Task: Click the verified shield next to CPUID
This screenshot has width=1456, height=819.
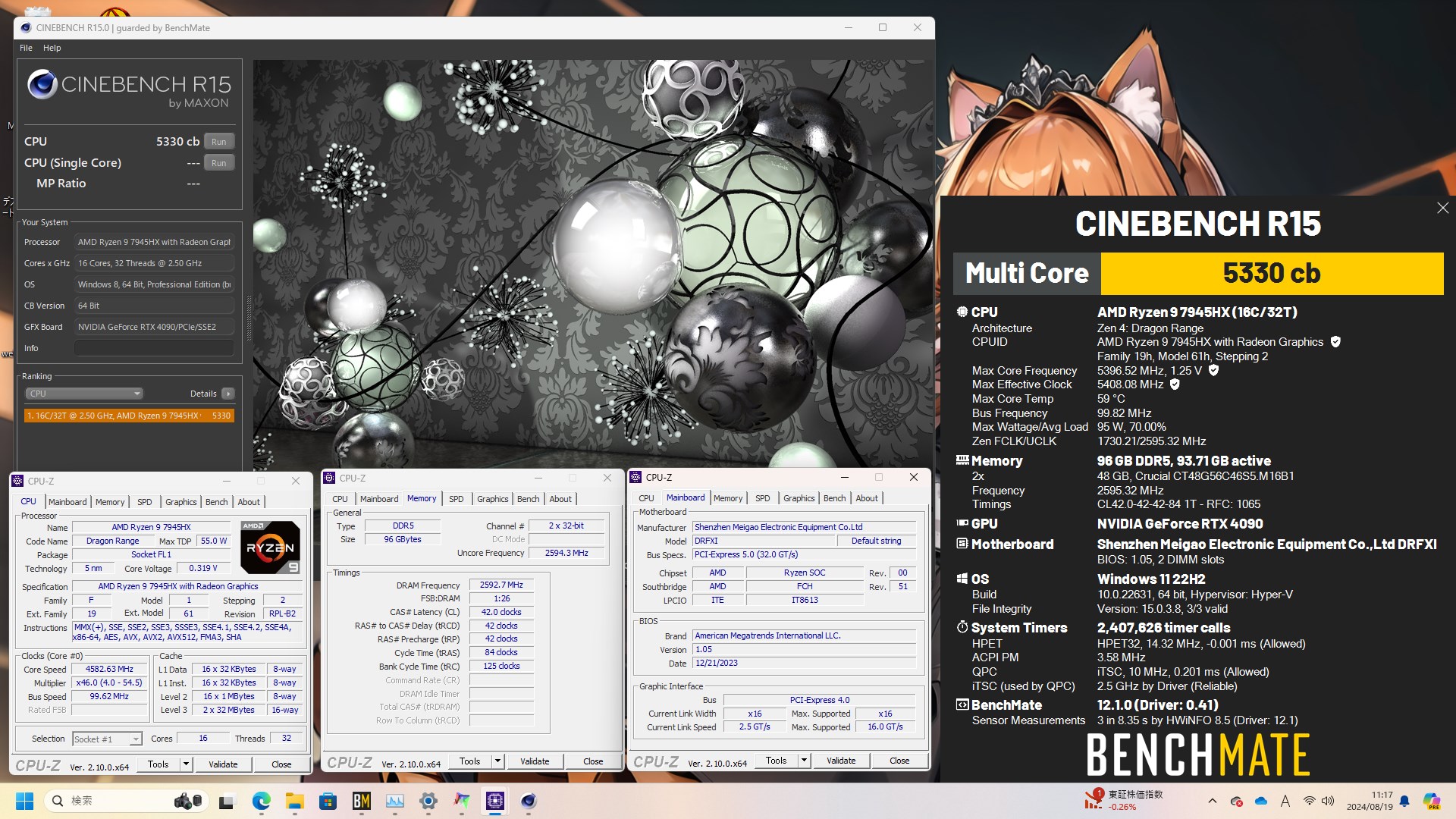Action: [x=1335, y=342]
